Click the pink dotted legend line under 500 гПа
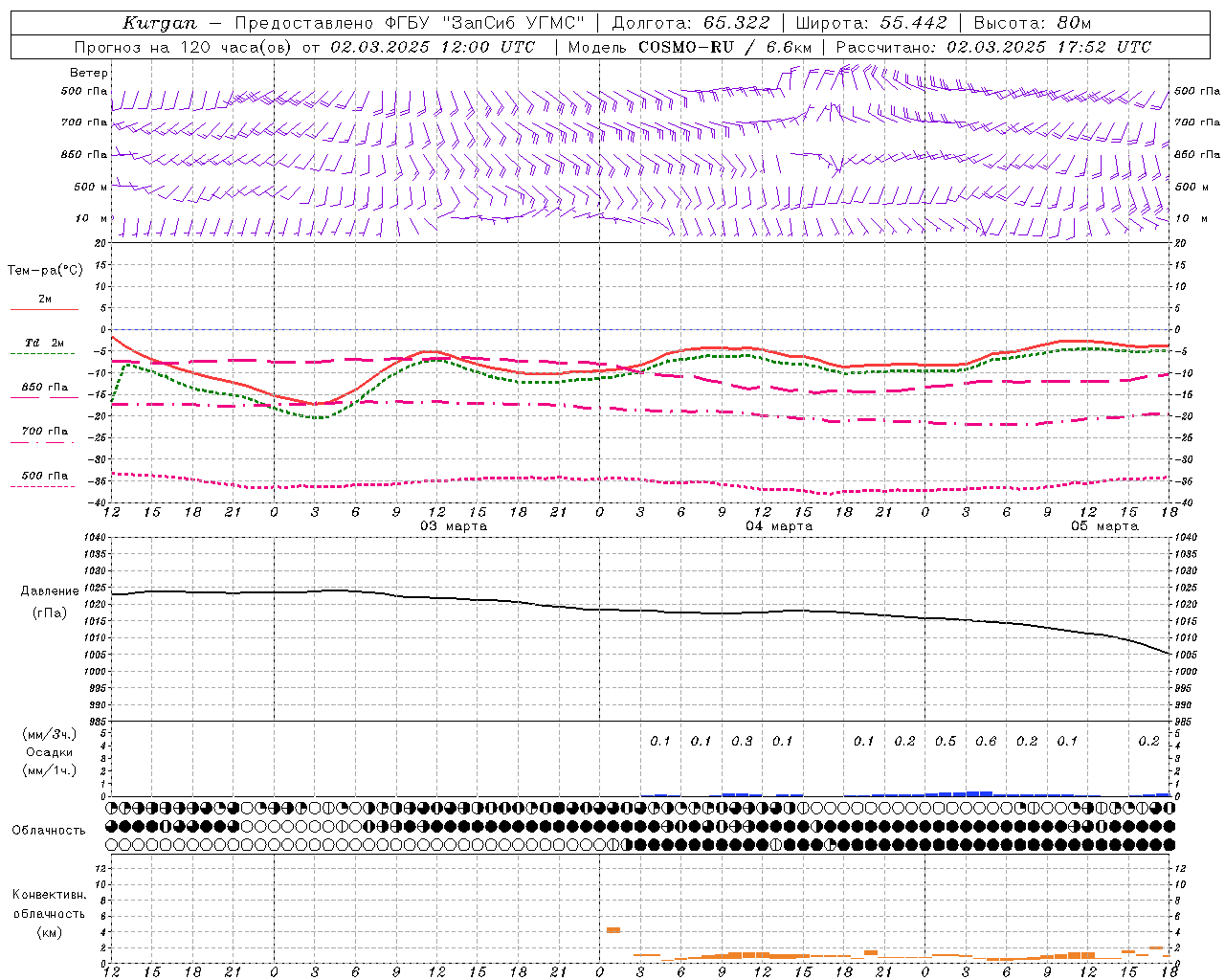 (x=43, y=486)
